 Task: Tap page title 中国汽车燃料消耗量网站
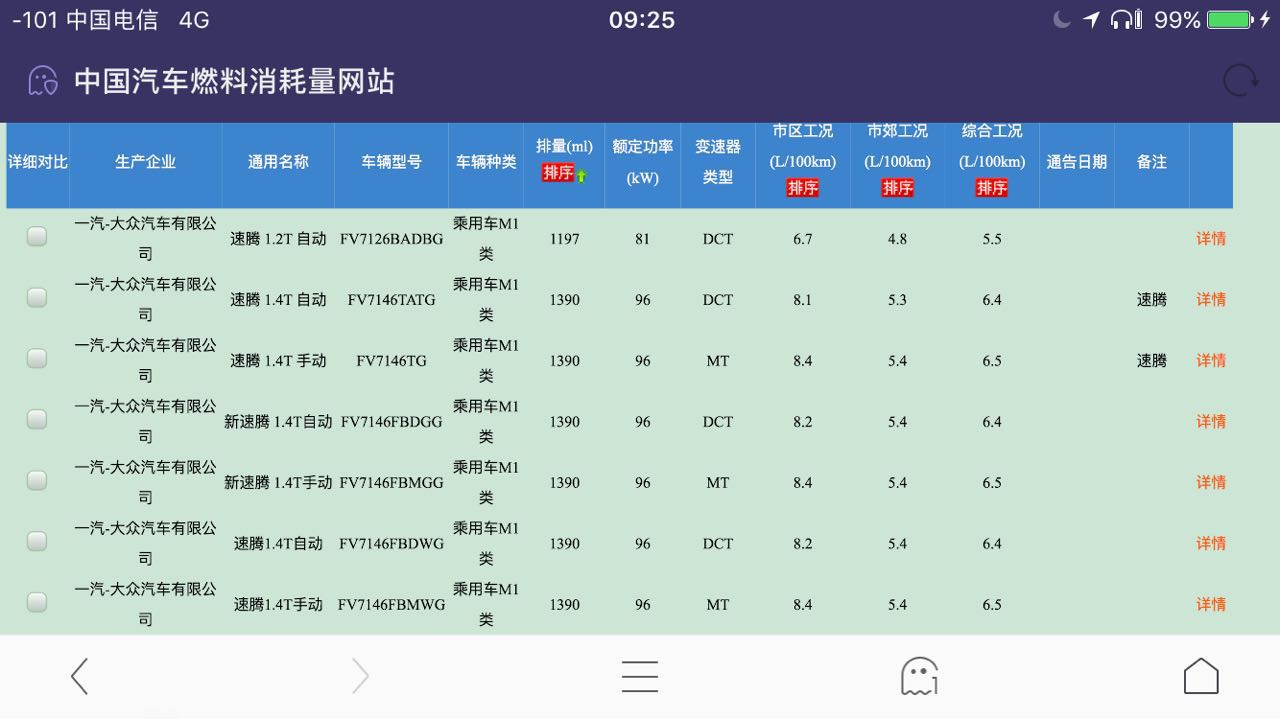235,81
